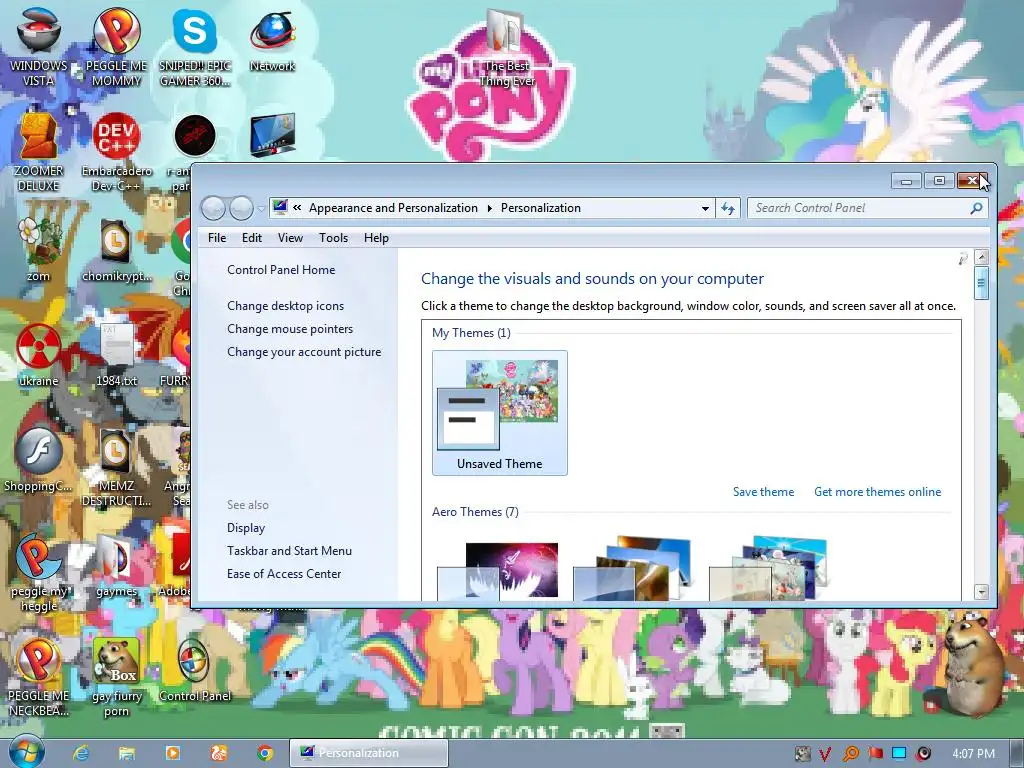The width and height of the screenshot is (1024, 768).
Task: Click the themes list scroll up arrow
Action: 981,257
